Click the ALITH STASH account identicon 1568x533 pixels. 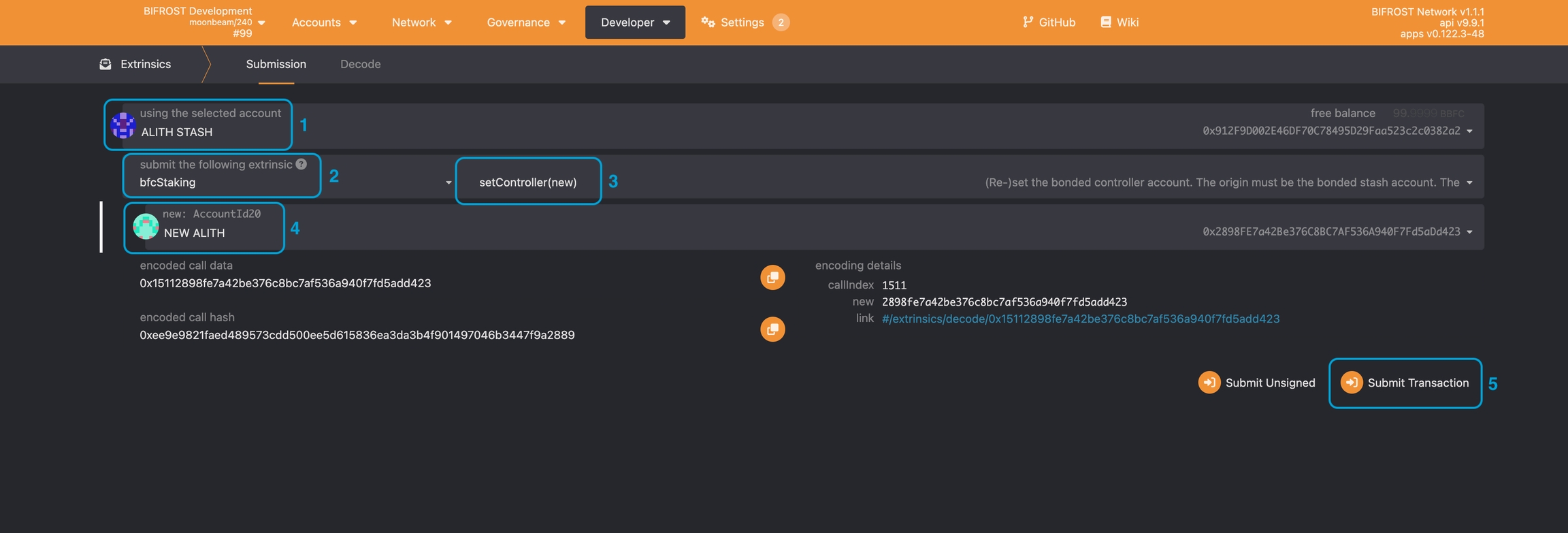[123, 125]
